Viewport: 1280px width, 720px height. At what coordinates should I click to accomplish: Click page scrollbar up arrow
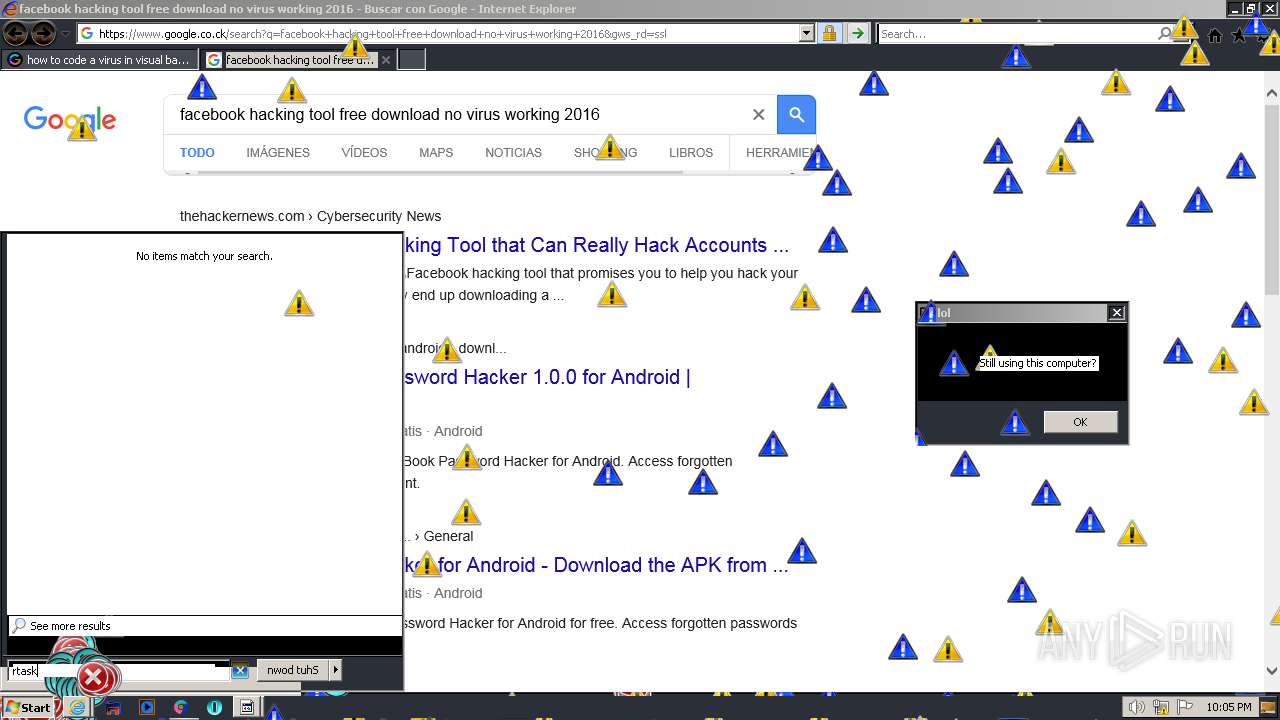[1272, 94]
